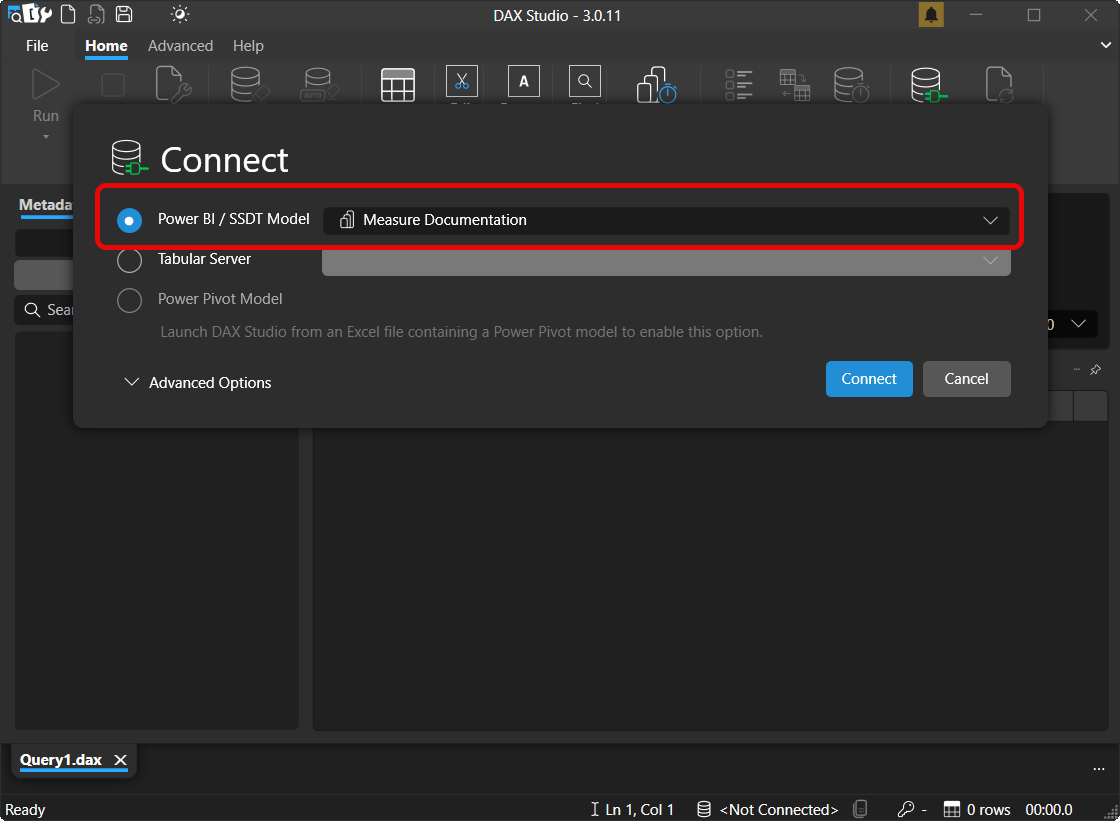
Task: Close the Query1.dax tab
Action: (121, 760)
